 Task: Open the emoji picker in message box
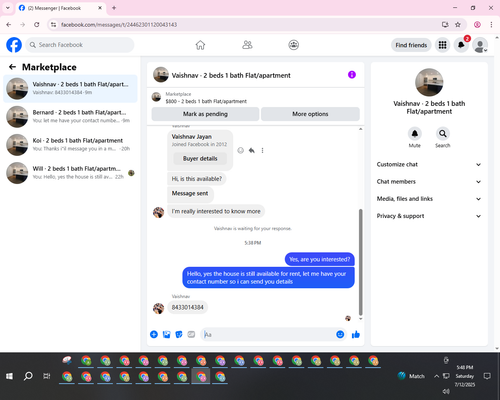340,334
